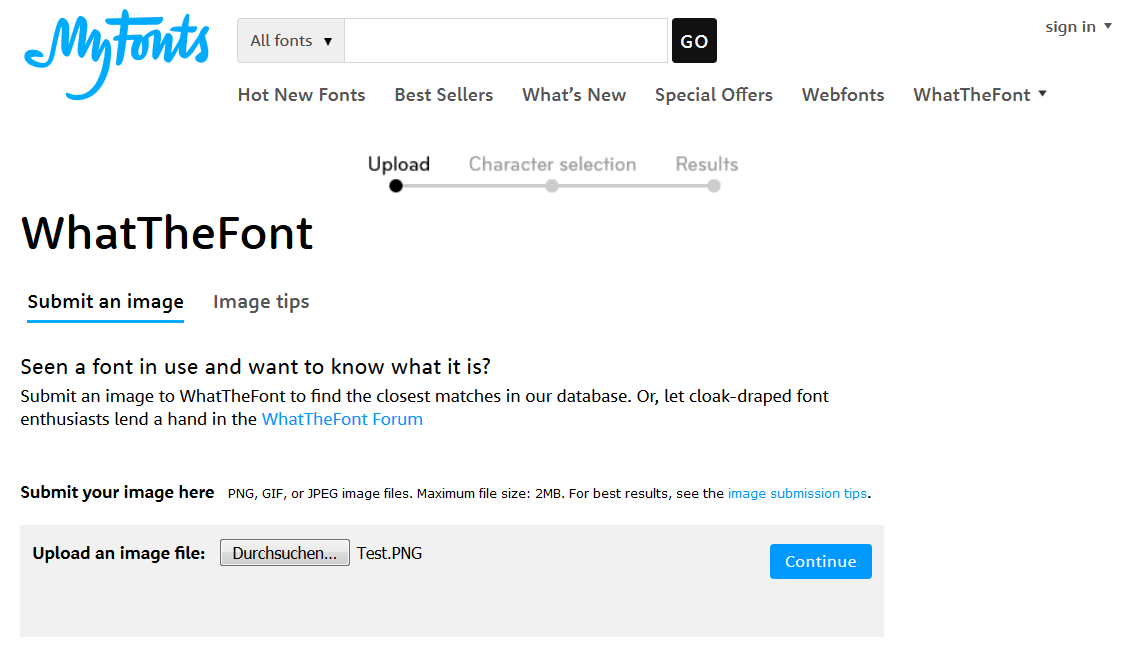This screenshot has width=1142, height=656.
Task: Open the WhatTheFont Forum link
Action: pos(342,419)
